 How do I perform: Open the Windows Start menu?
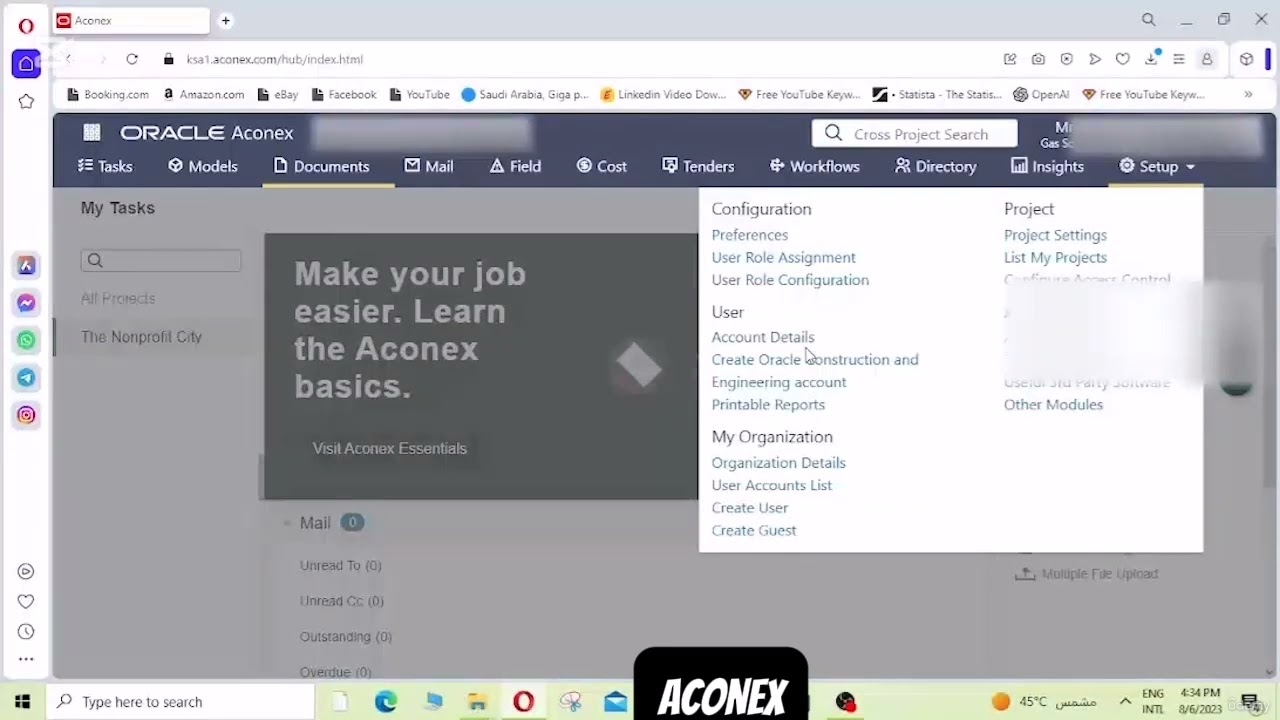[x=22, y=701]
